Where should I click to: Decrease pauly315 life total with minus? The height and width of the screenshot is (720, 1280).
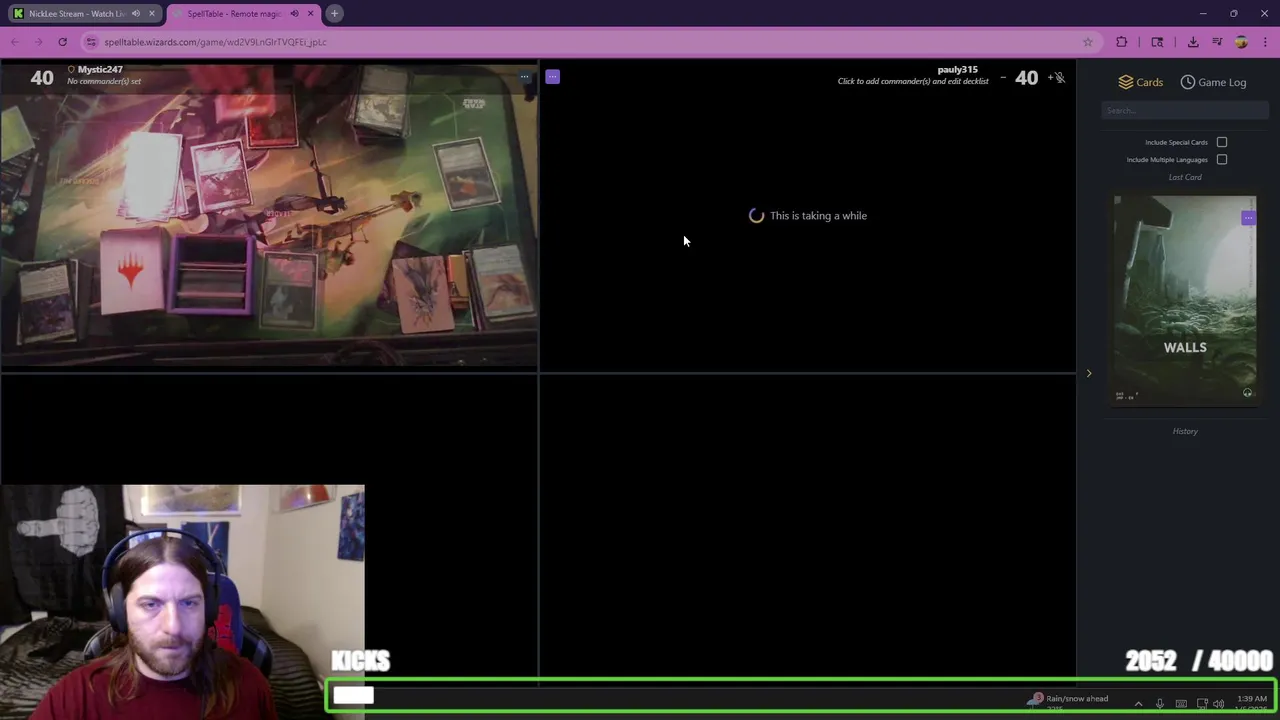pyautogui.click(x=1003, y=77)
